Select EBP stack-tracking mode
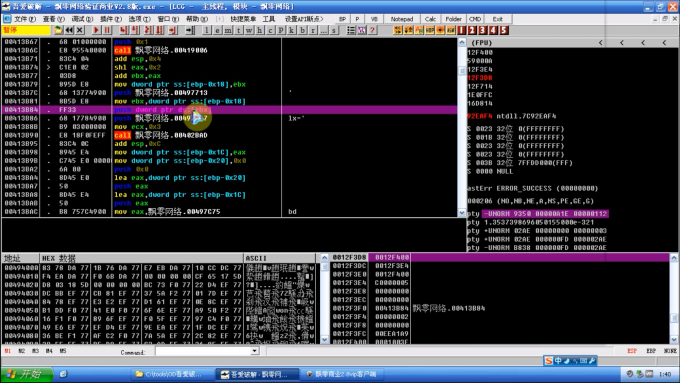 coord(651,351)
